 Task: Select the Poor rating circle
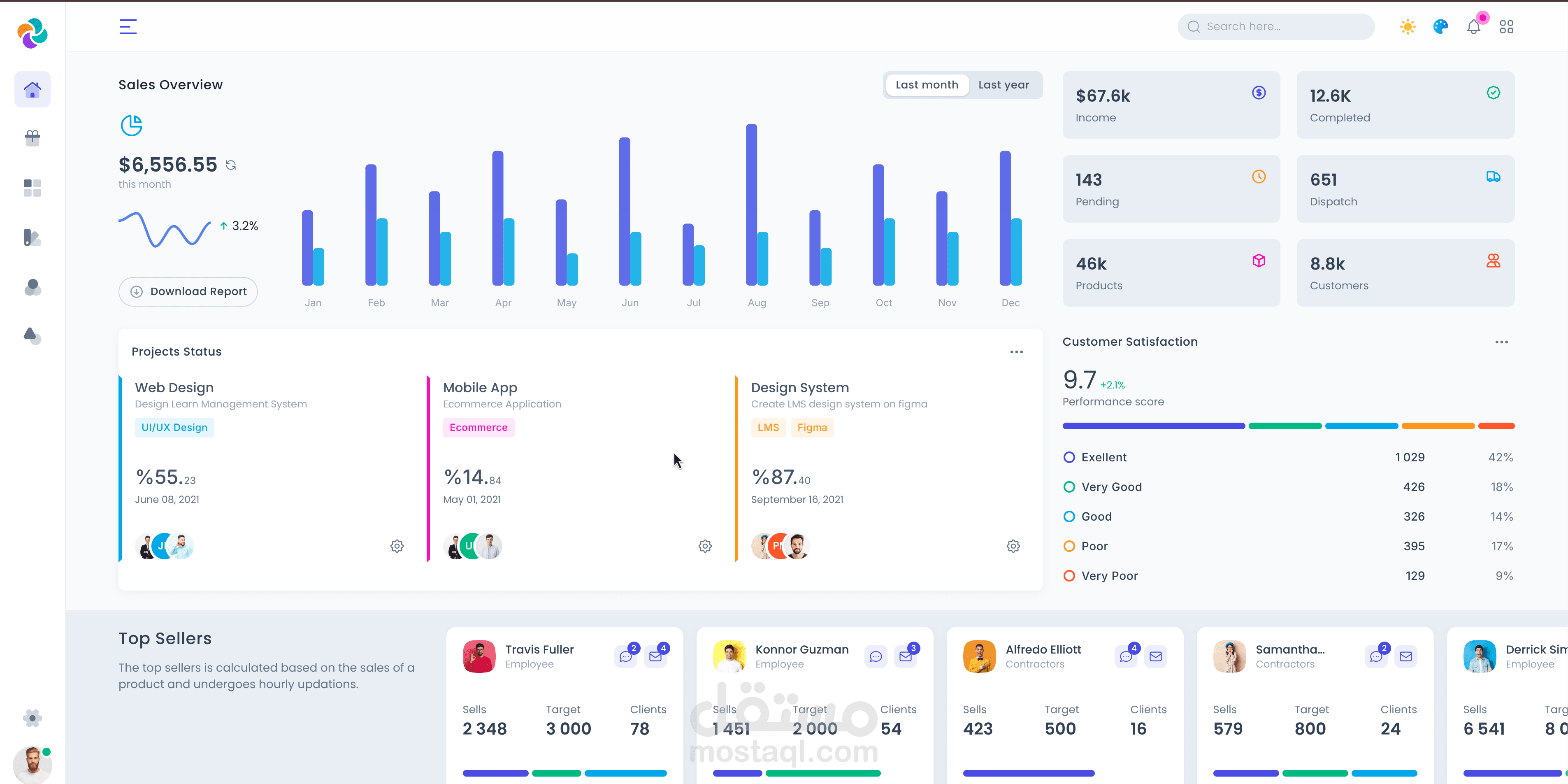pyautogui.click(x=1069, y=546)
